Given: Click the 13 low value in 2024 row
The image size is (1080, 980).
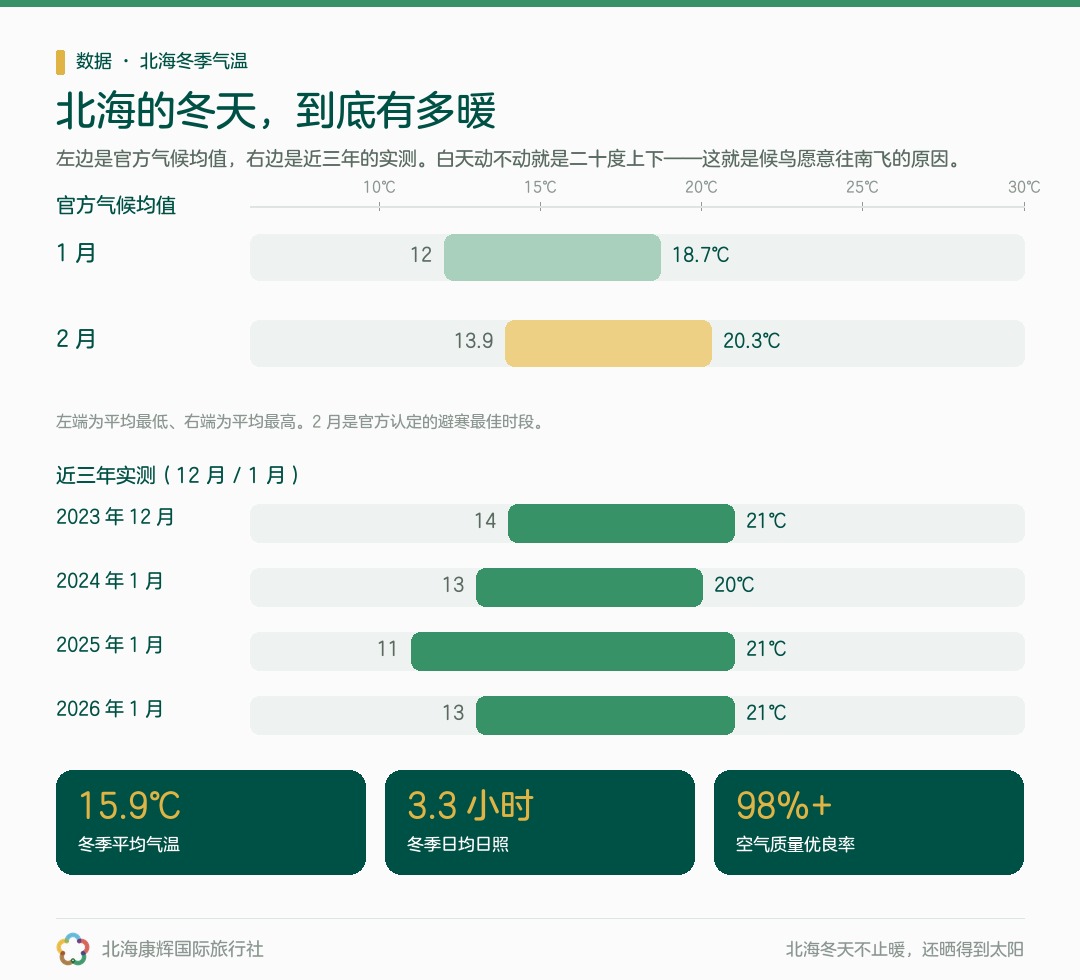Looking at the screenshot, I should click(453, 585).
